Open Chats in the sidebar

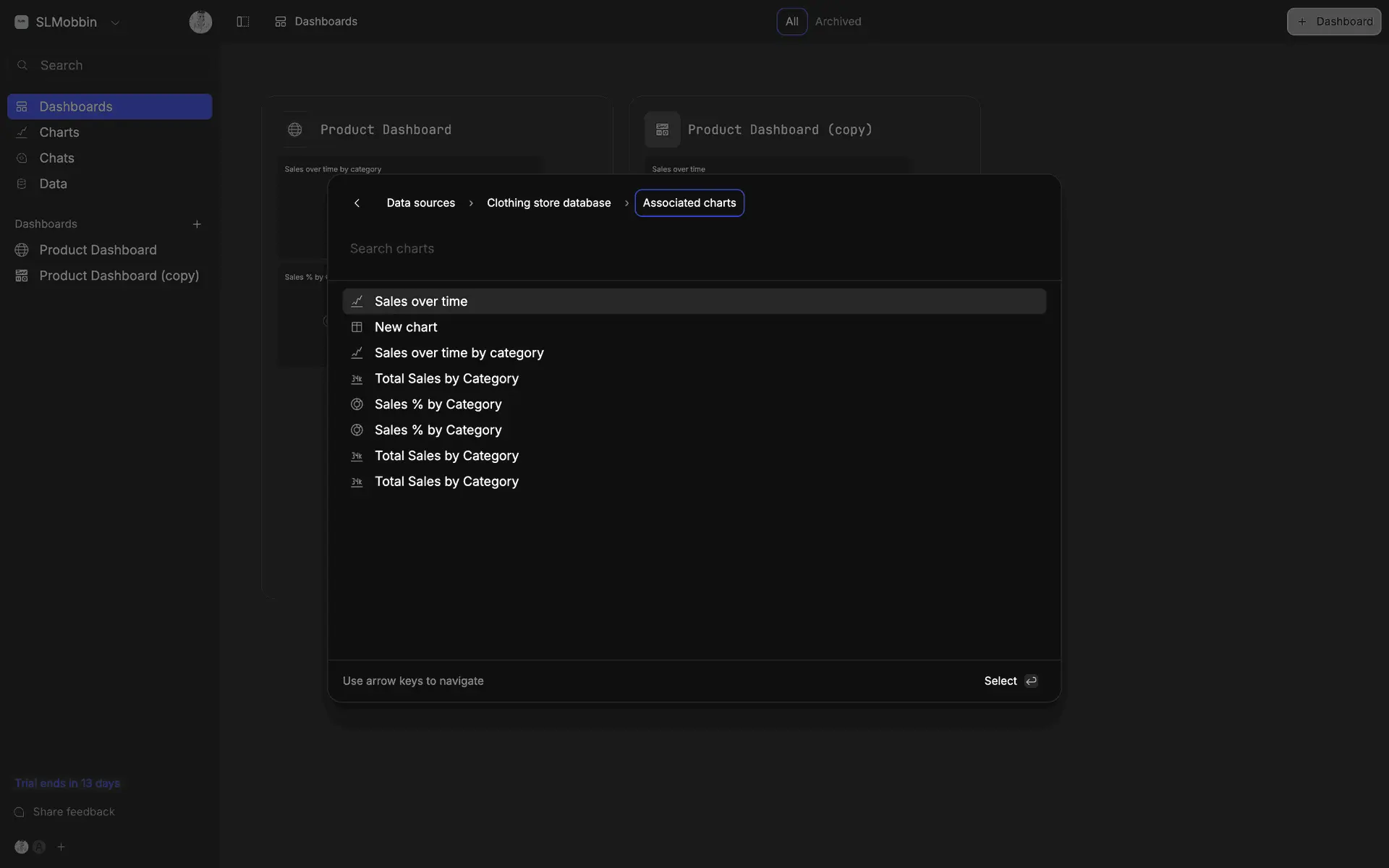click(56, 158)
